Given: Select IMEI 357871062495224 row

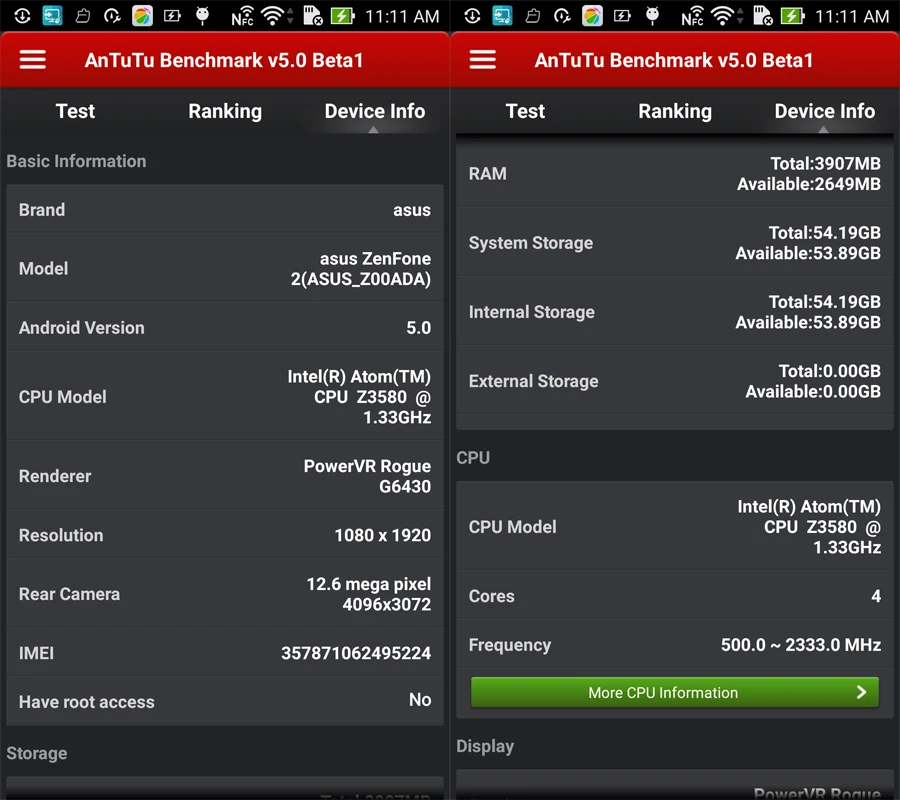Looking at the screenshot, I should click(x=225, y=653).
